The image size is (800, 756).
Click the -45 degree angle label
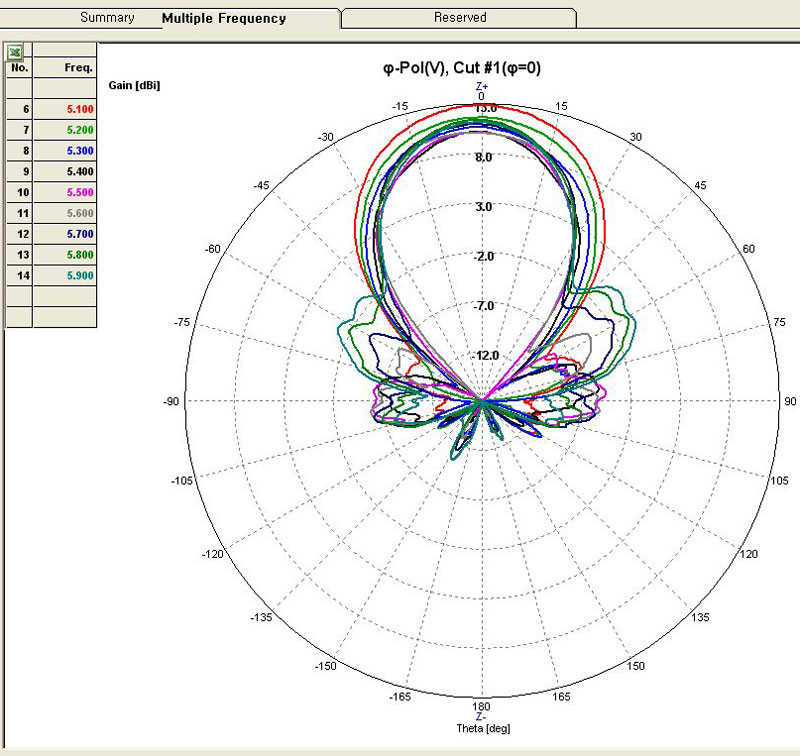261,186
